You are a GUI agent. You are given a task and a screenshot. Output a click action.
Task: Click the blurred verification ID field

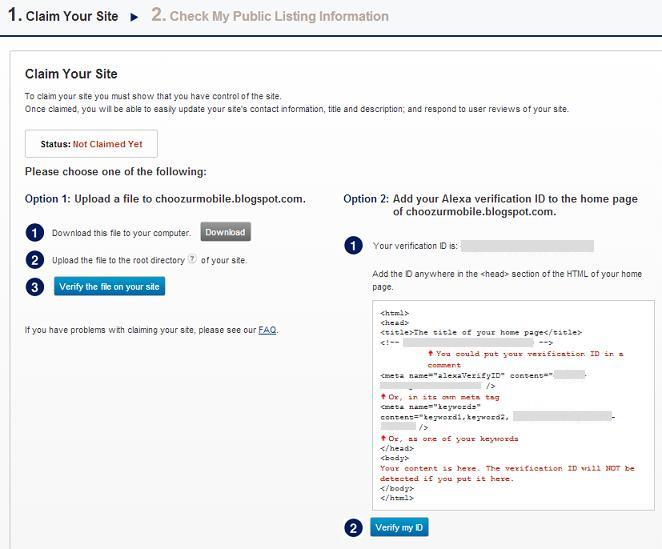click(x=527, y=245)
